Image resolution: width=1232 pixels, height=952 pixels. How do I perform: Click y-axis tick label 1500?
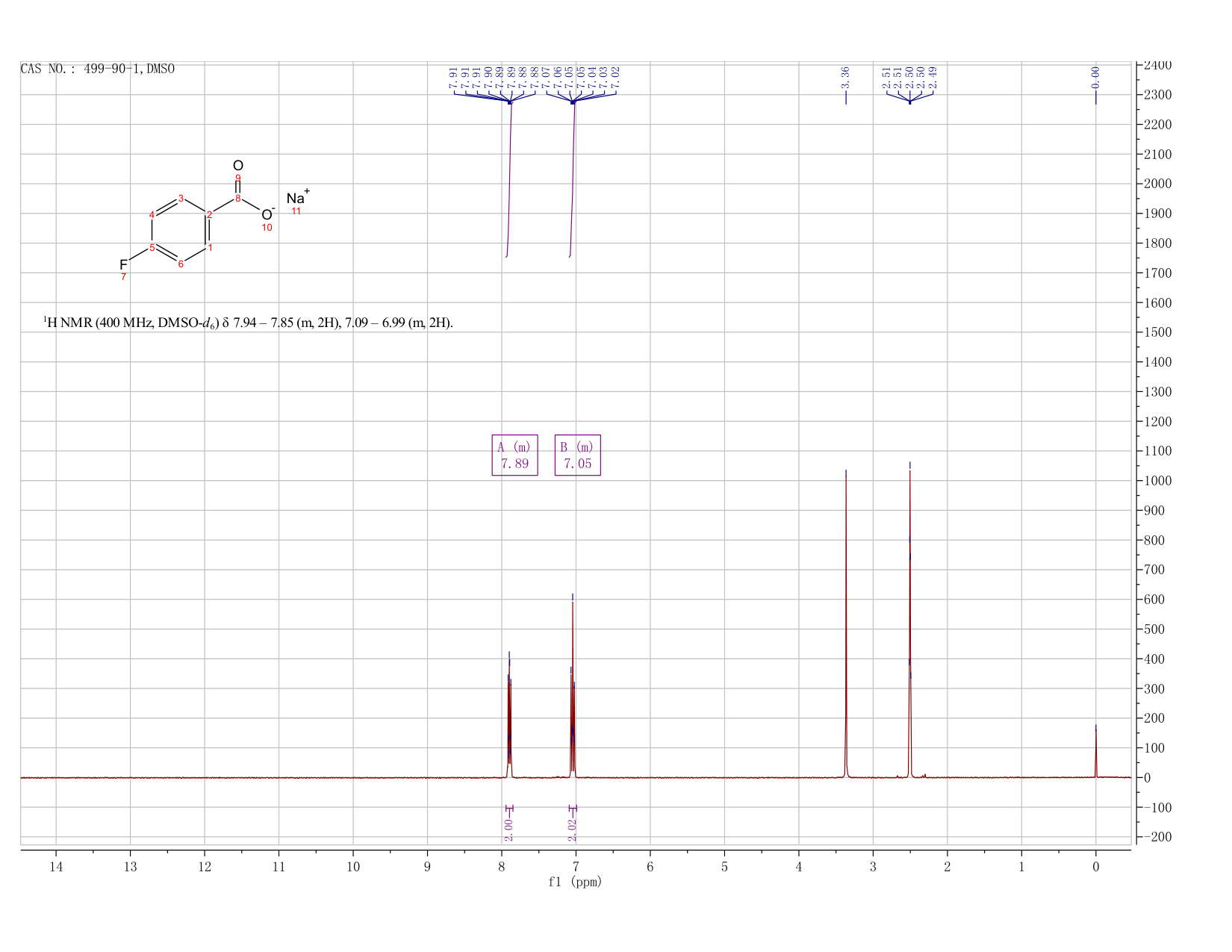pos(1157,332)
